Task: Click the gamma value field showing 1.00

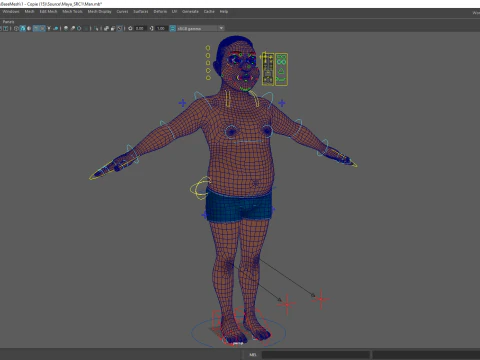Action: (161, 29)
